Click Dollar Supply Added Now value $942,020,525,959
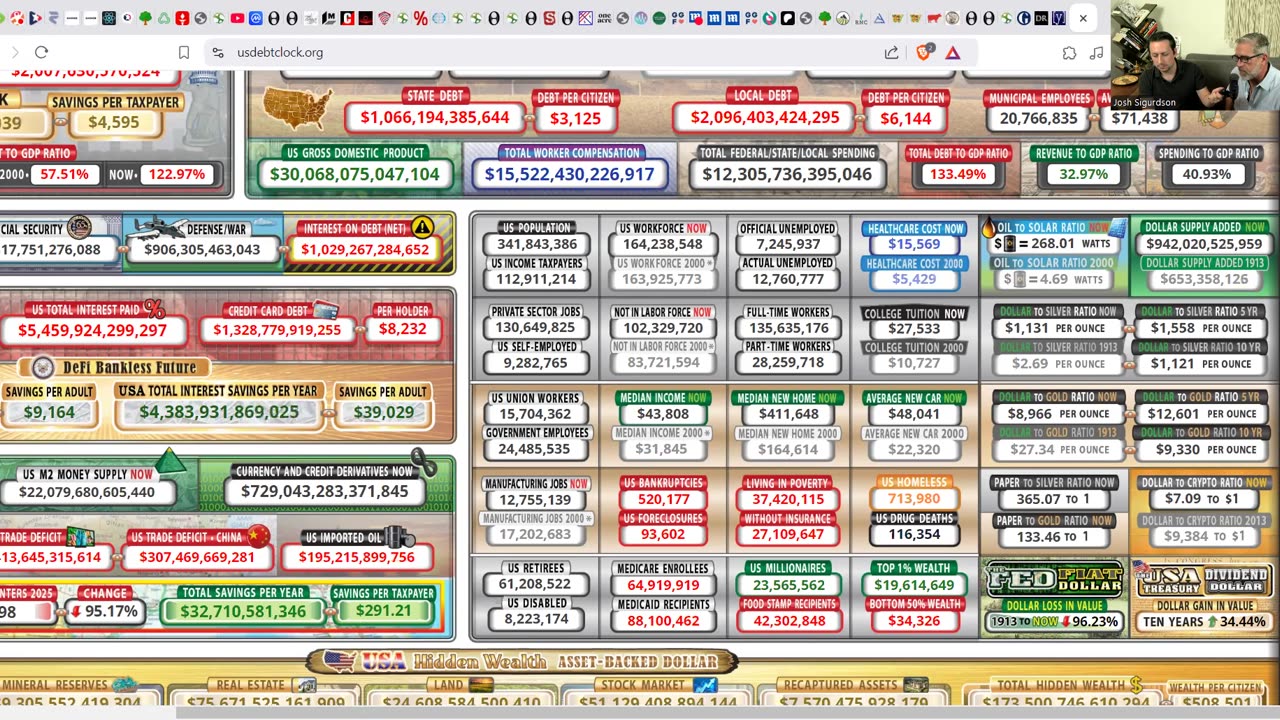The height and width of the screenshot is (720, 1280). click(1204, 244)
